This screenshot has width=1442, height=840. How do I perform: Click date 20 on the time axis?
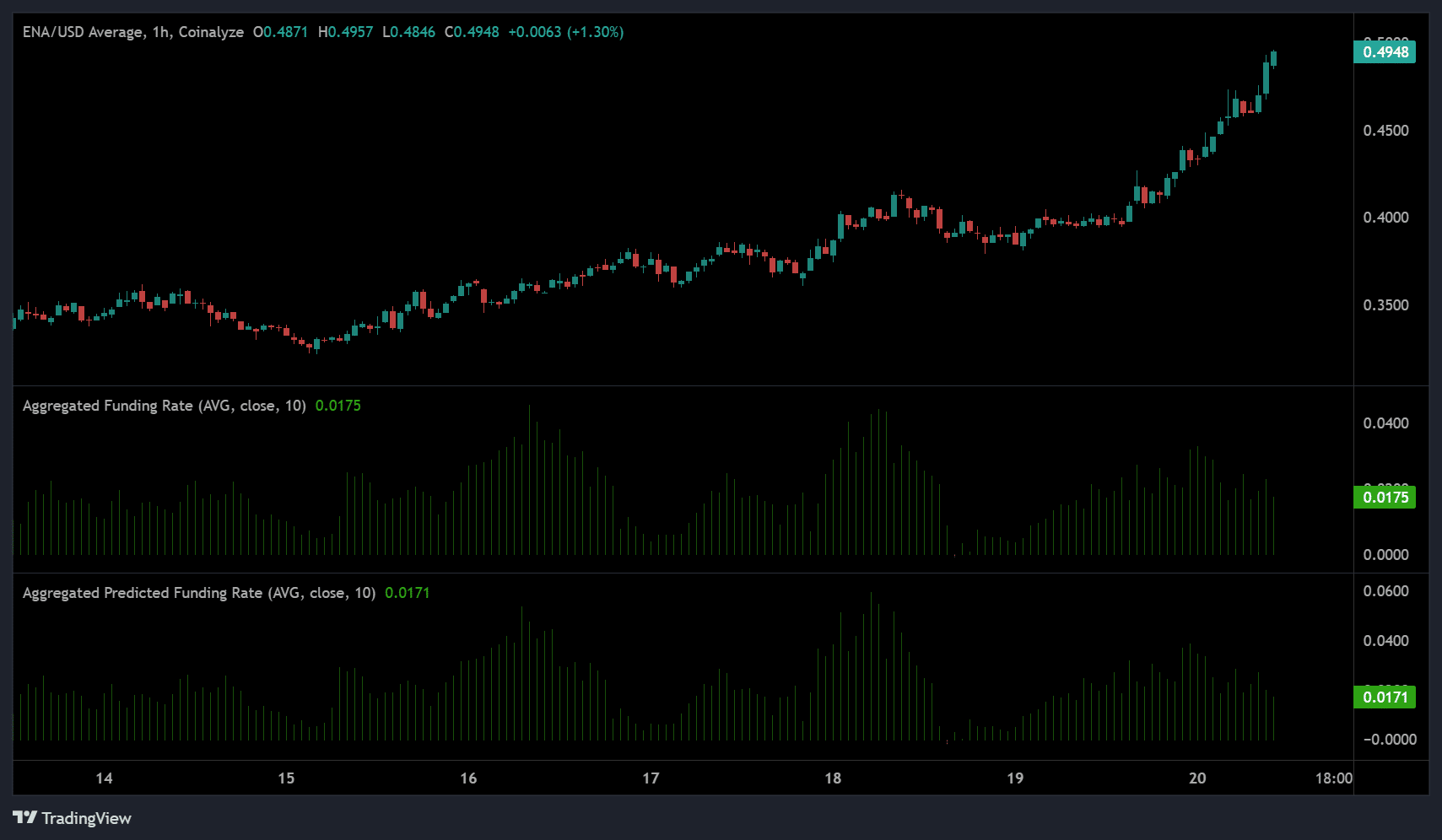pyautogui.click(x=1197, y=778)
